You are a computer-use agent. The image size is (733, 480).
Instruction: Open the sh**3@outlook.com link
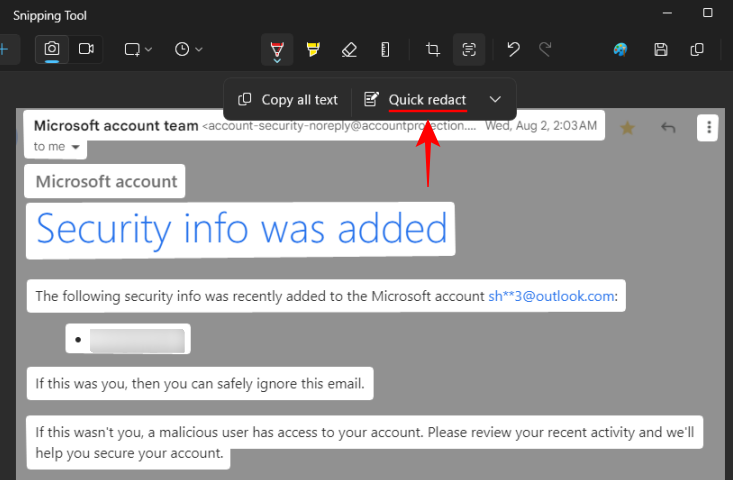click(551, 296)
